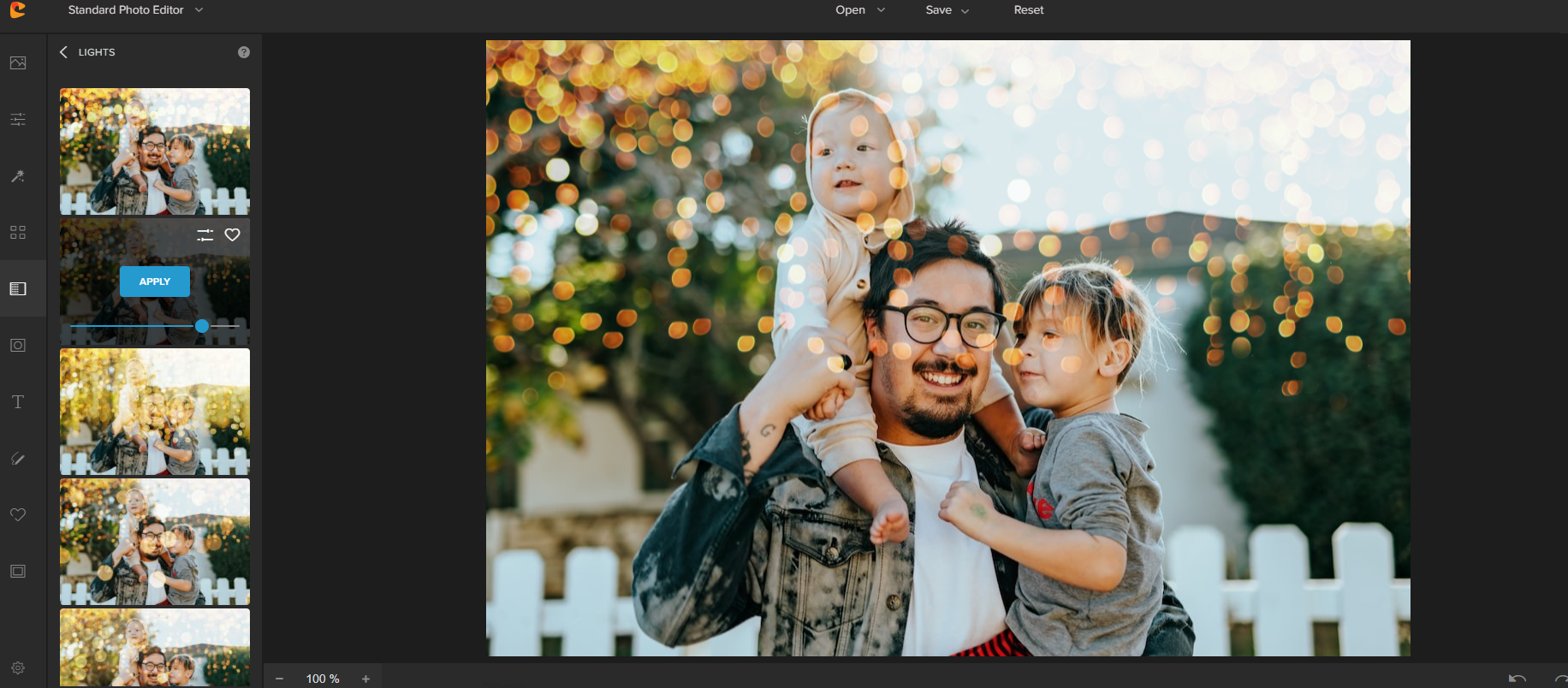Apply the selected light overlay
This screenshot has height=688, width=1568.
tap(155, 282)
